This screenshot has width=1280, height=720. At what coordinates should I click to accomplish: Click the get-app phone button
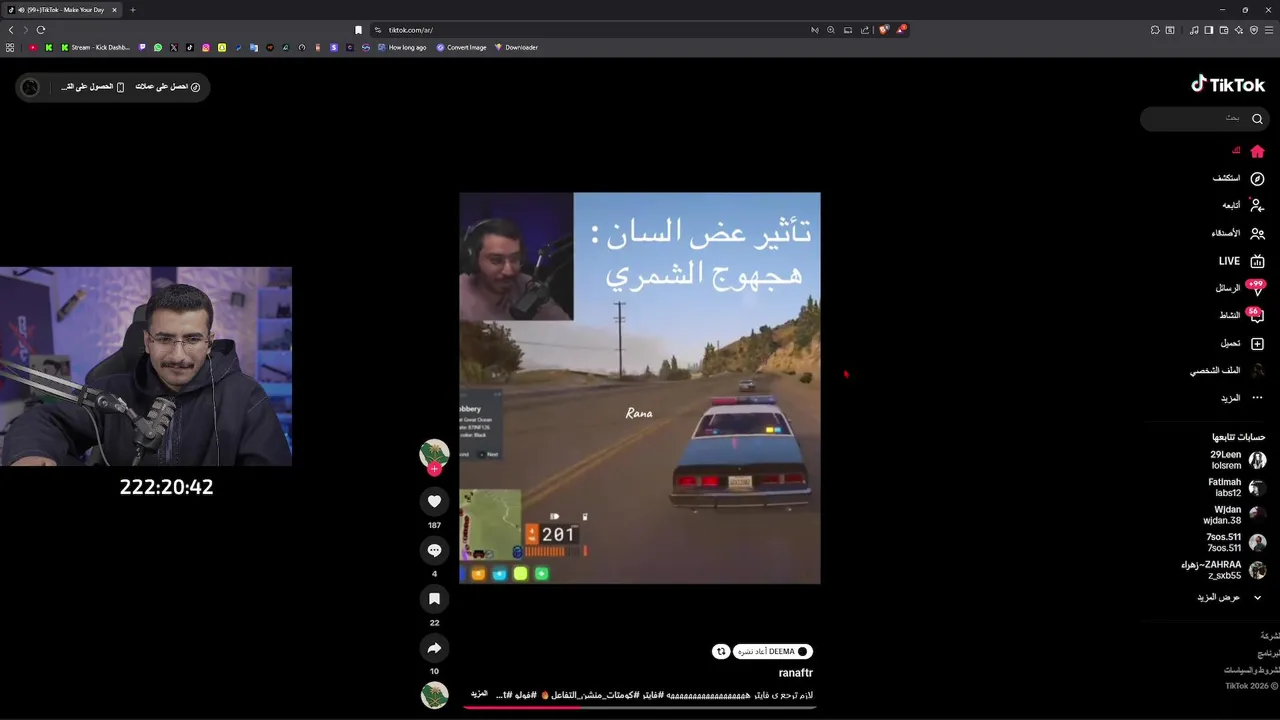(93, 87)
